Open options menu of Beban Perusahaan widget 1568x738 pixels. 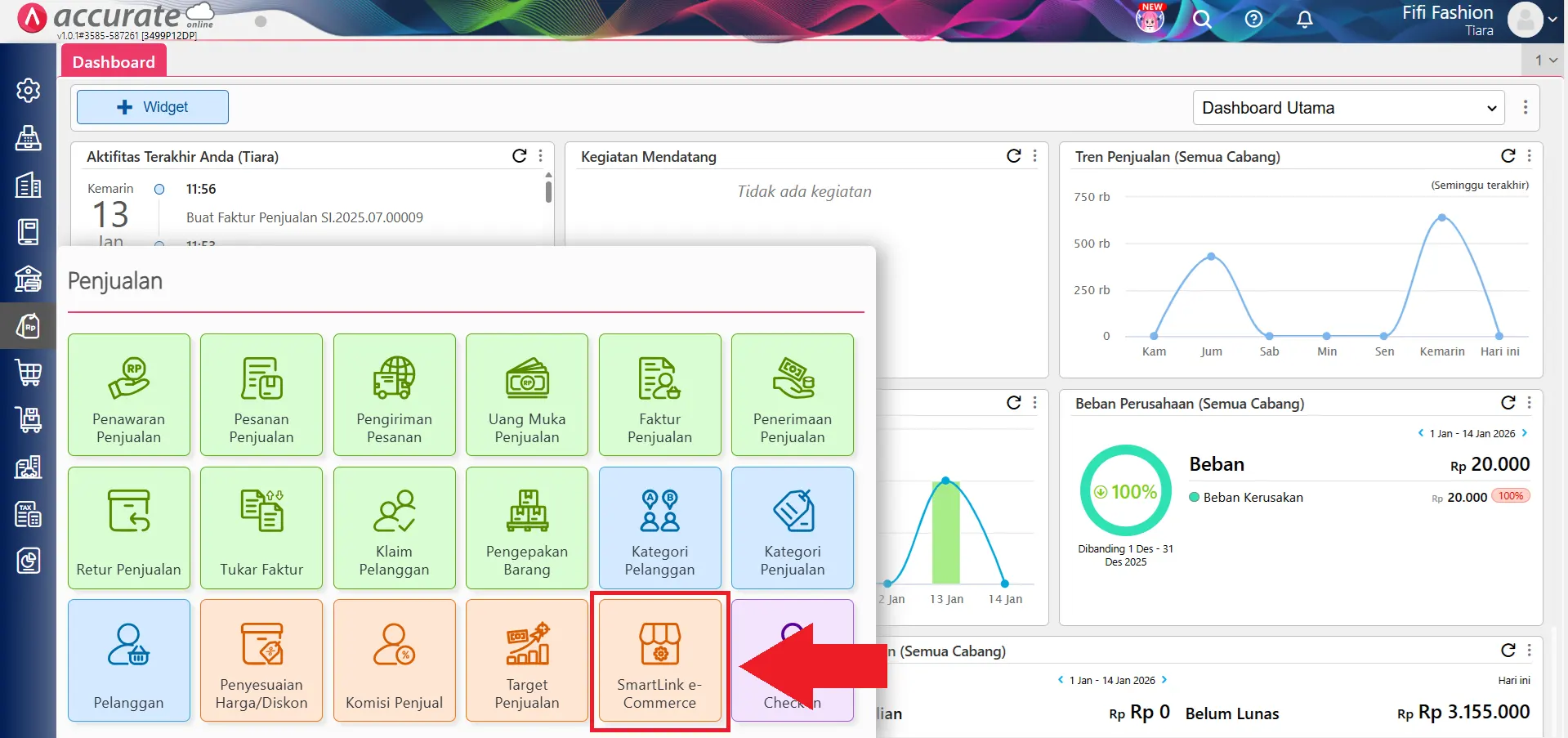(1529, 403)
